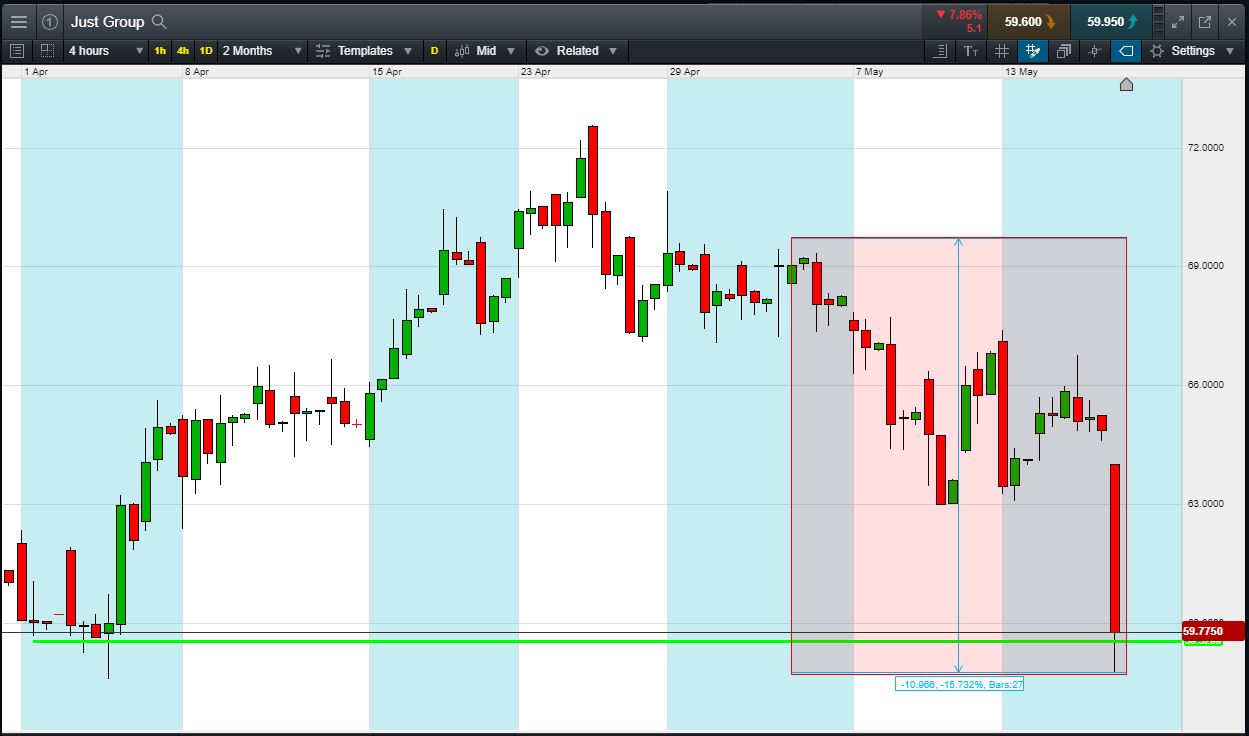Click the dotted chart layout icon
Viewport: 1249px width, 736px height.
tap(47, 50)
